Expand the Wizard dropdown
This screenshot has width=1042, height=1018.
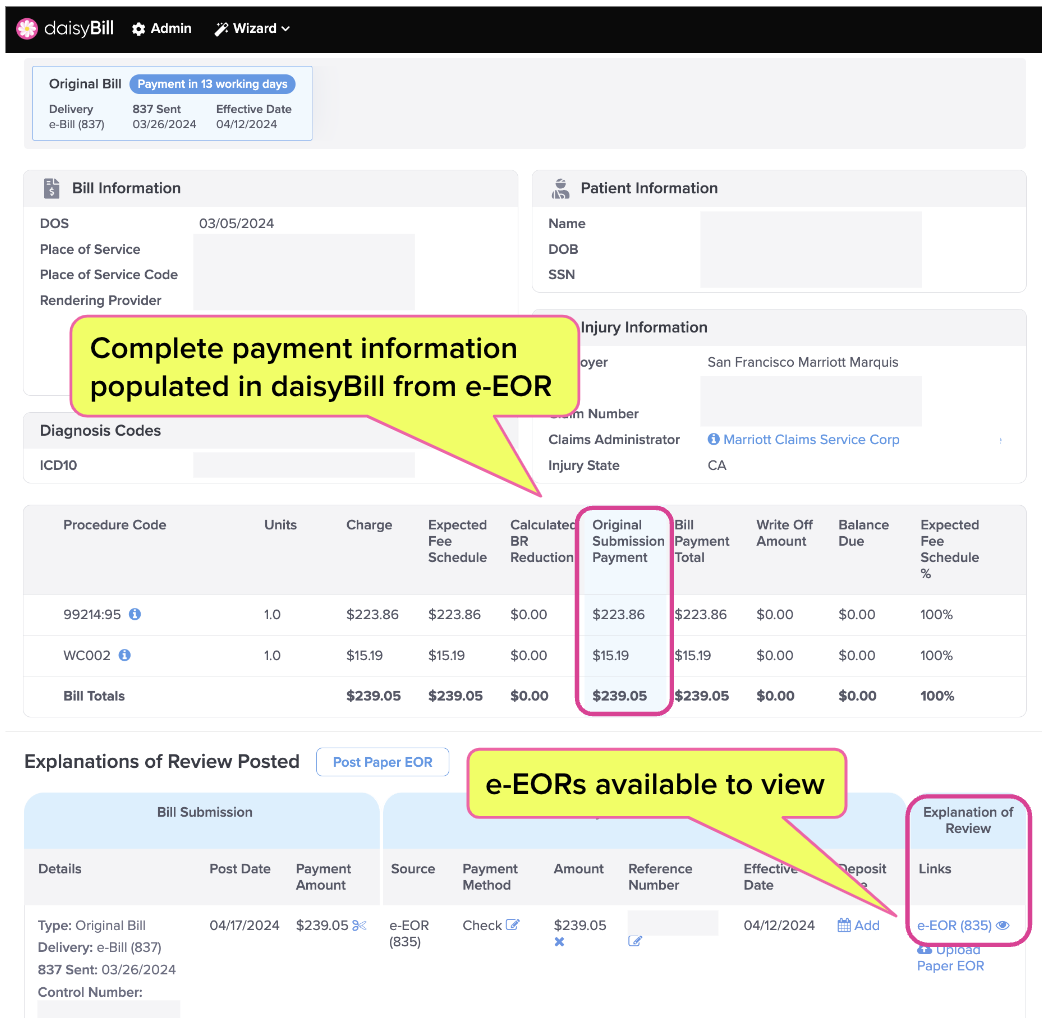pos(252,29)
